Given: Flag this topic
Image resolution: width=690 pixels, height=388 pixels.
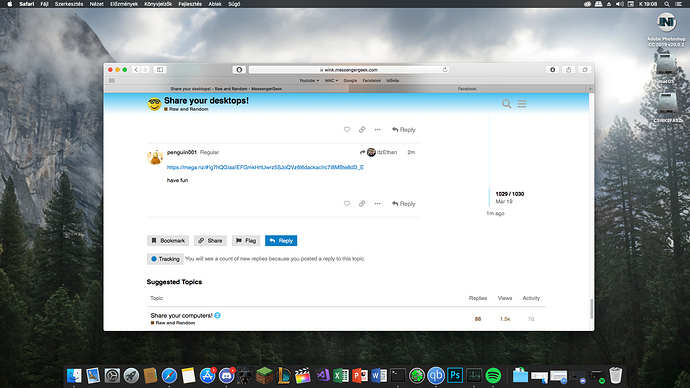Looking at the screenshot, I should coord(246,241).
